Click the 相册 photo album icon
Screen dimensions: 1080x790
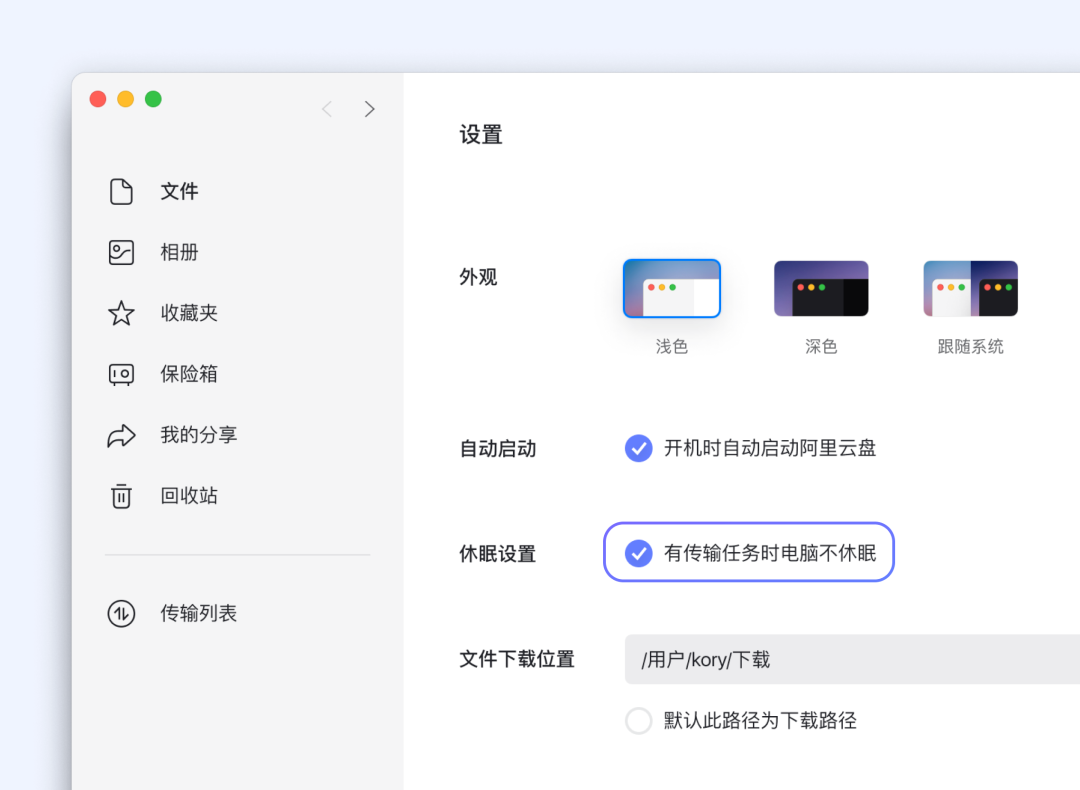click(x=121, y=252)
